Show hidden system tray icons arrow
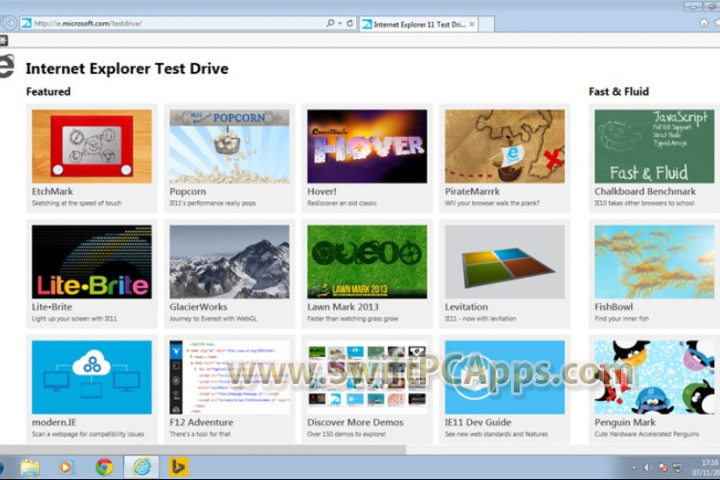 point(634,468)
